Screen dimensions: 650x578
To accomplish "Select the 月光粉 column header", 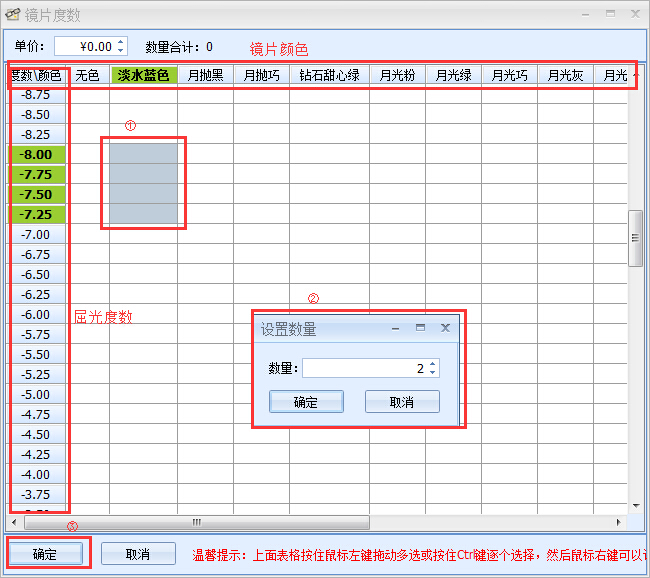I will click(x=397, y=75).
